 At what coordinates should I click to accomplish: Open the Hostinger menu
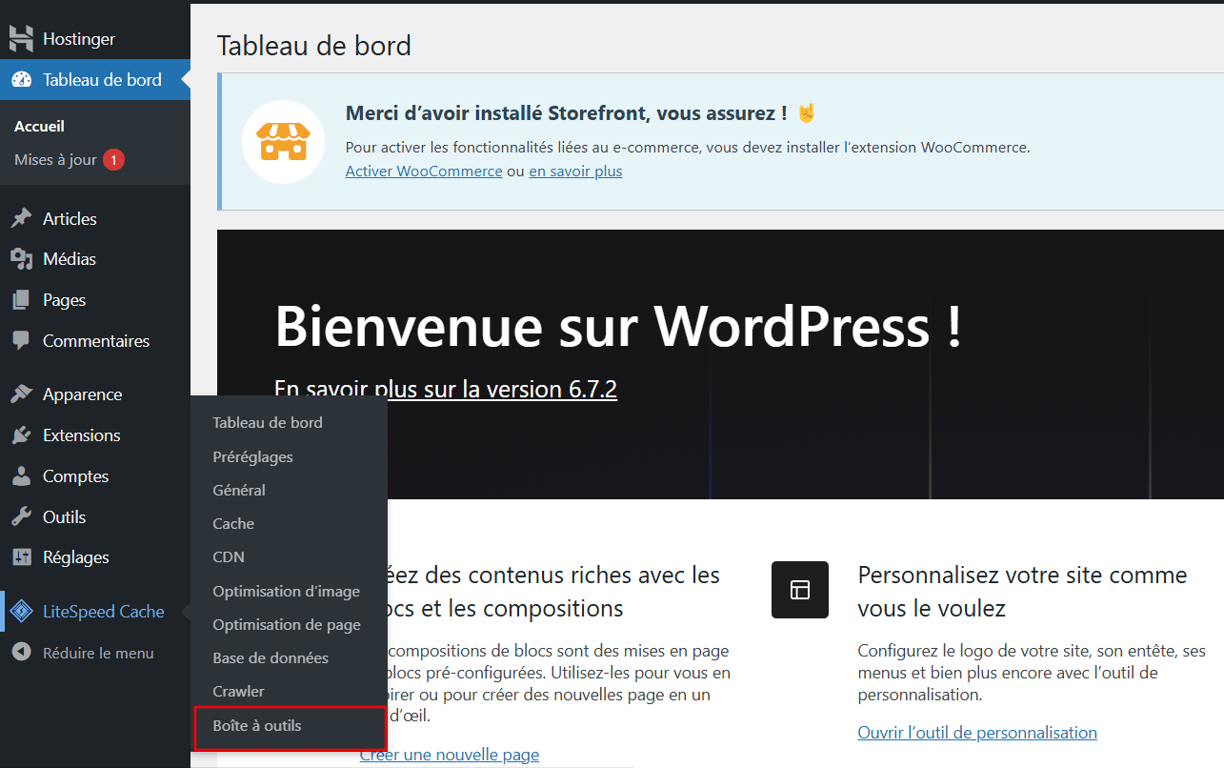95,39
